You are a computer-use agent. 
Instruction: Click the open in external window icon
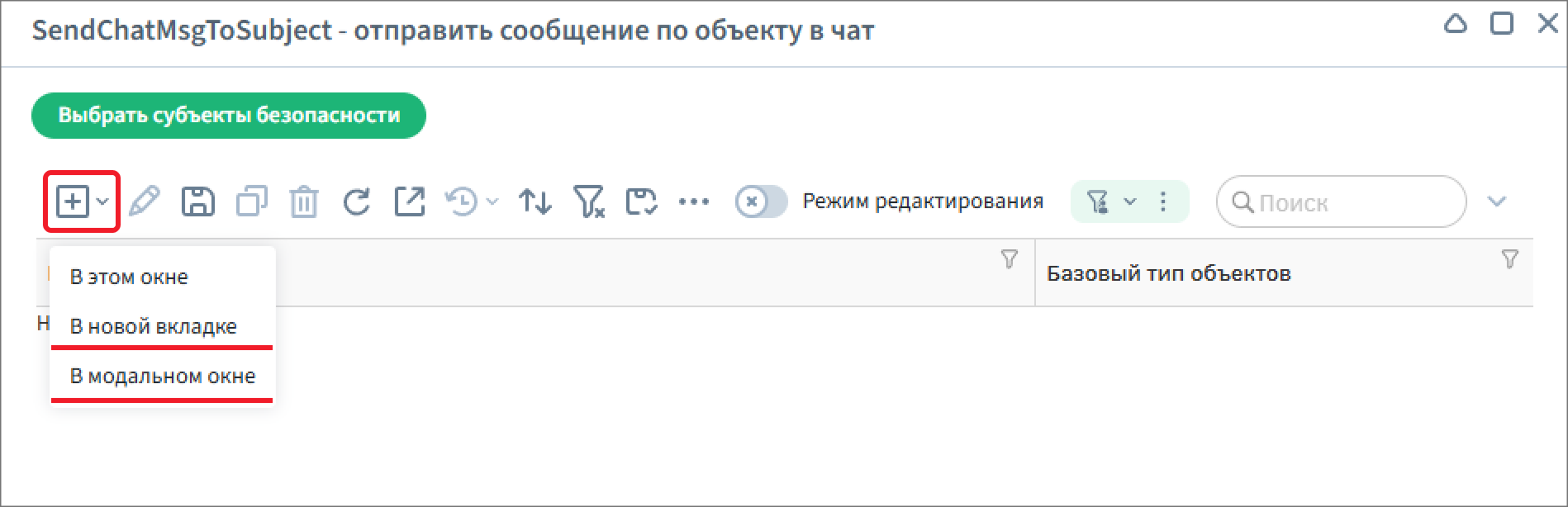[x=410, y=201]
